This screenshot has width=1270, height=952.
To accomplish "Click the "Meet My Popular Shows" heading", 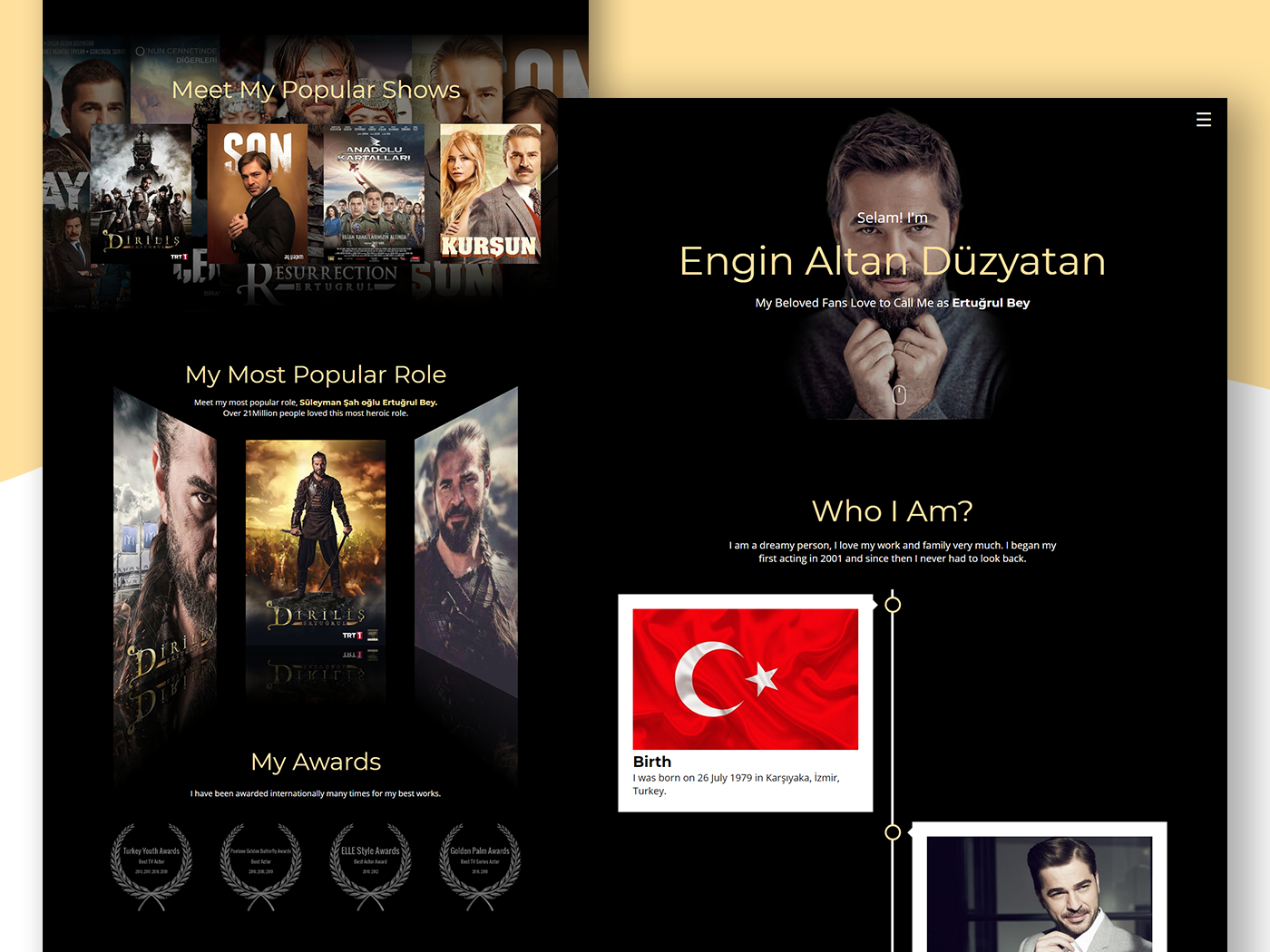I will [x=316, y=90].
